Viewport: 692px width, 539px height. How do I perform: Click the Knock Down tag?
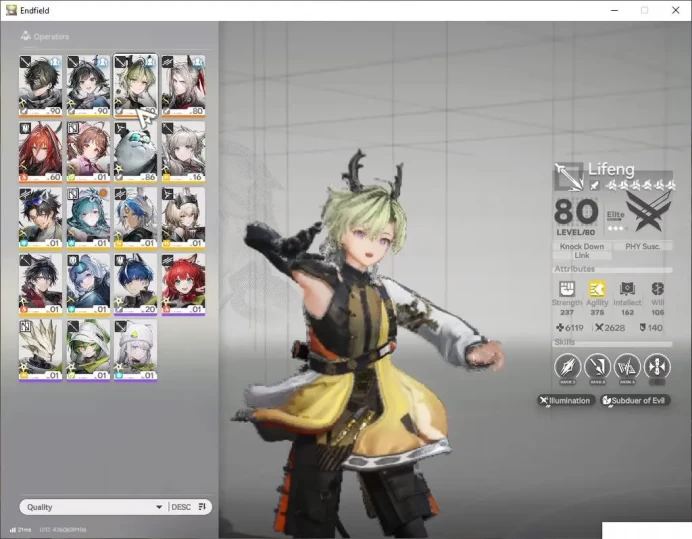click(582, 246)
